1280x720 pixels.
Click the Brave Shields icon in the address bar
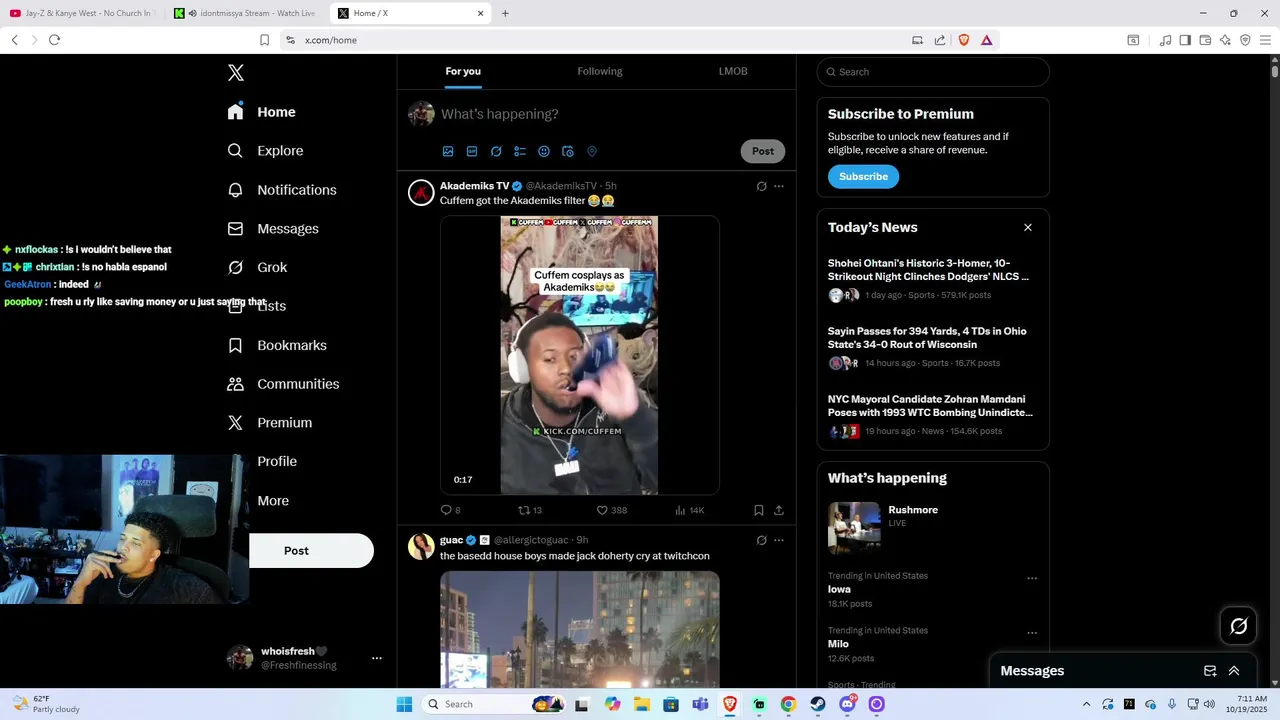click(x=964, y=40)
